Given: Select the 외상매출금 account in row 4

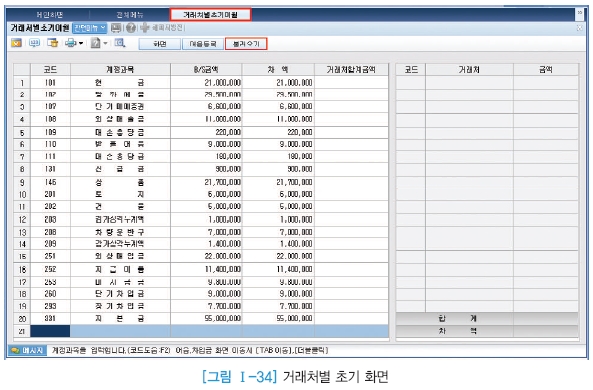Looking at the screenshot, I should (x=120, y=119).
